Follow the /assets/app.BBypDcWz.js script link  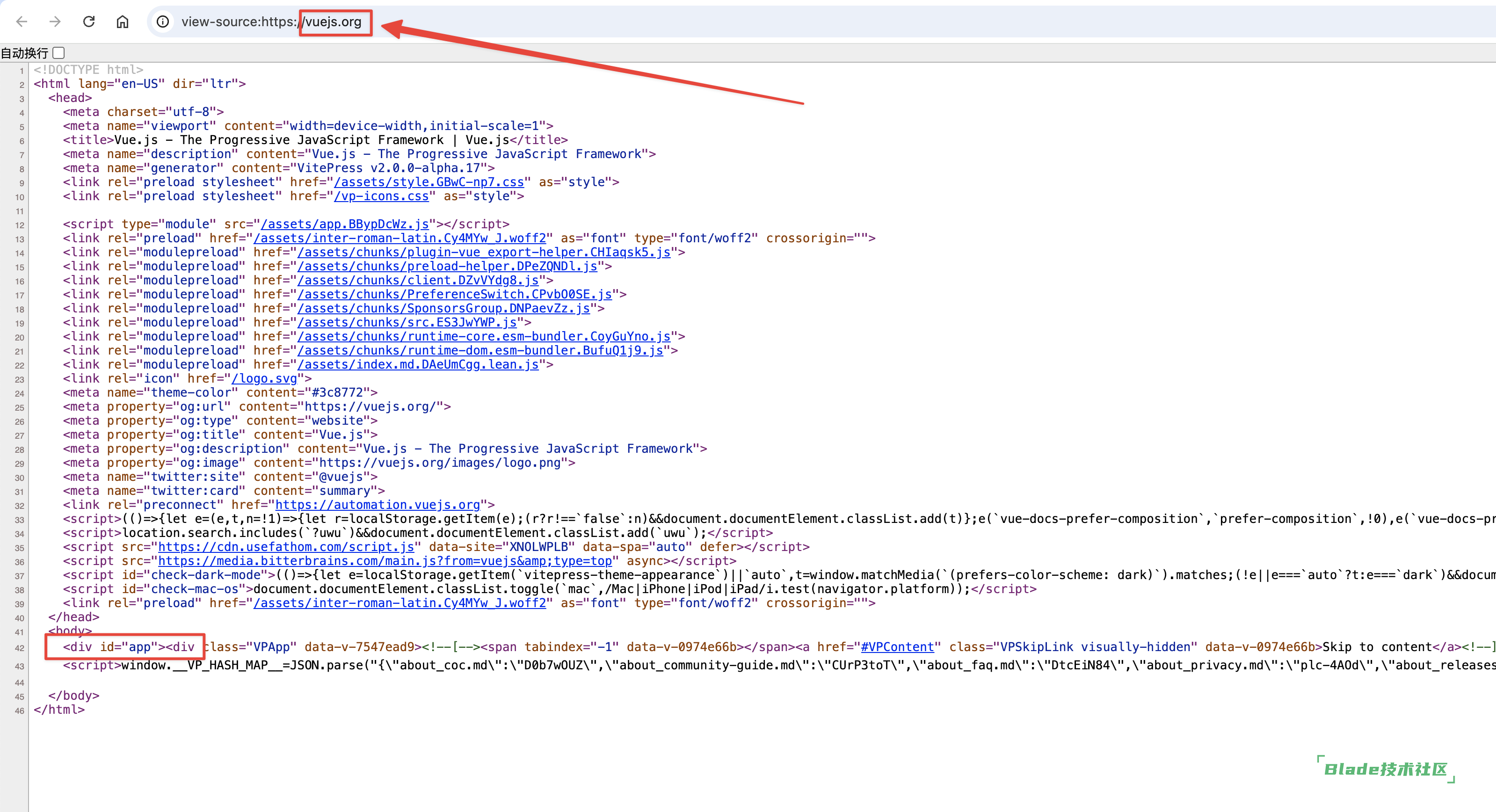(345, 224)
